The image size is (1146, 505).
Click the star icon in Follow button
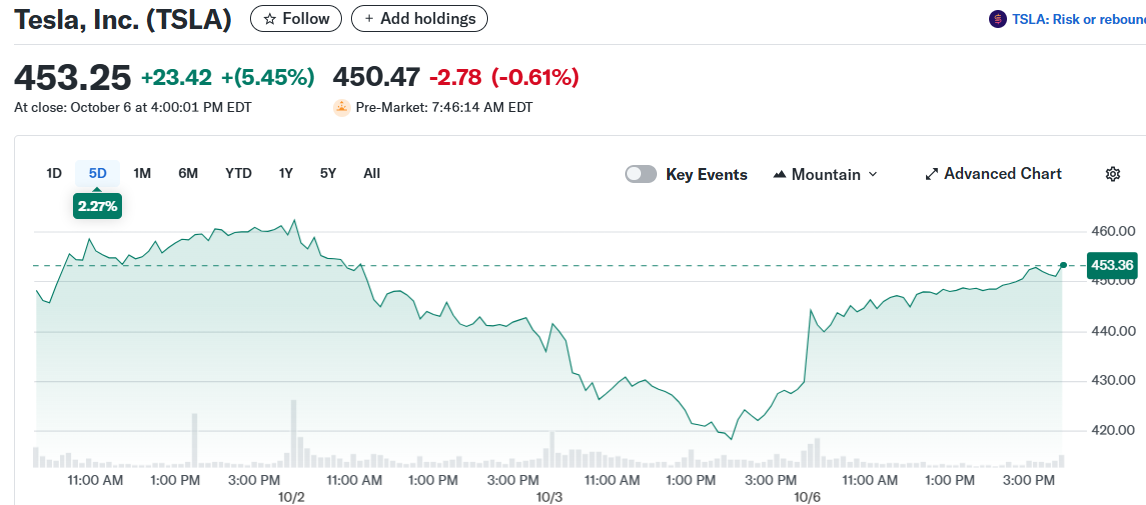[269, 19]
